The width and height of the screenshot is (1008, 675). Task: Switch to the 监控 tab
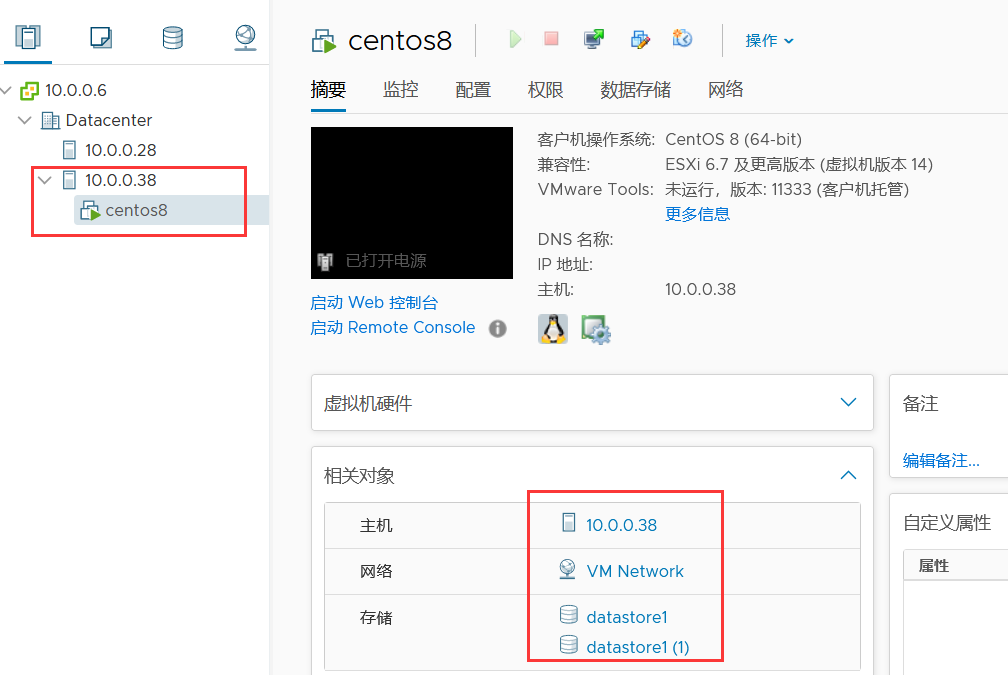400,89
